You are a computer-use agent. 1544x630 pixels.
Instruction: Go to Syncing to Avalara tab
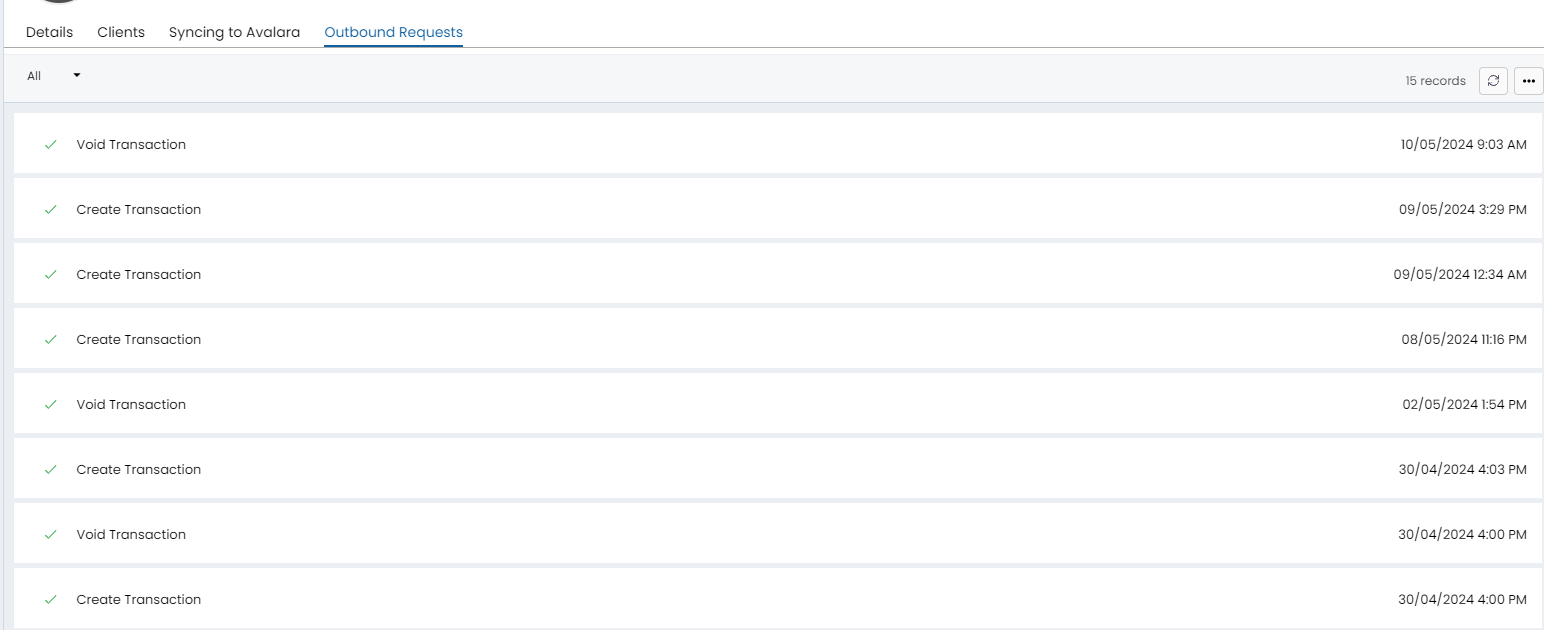click(234, 32)
